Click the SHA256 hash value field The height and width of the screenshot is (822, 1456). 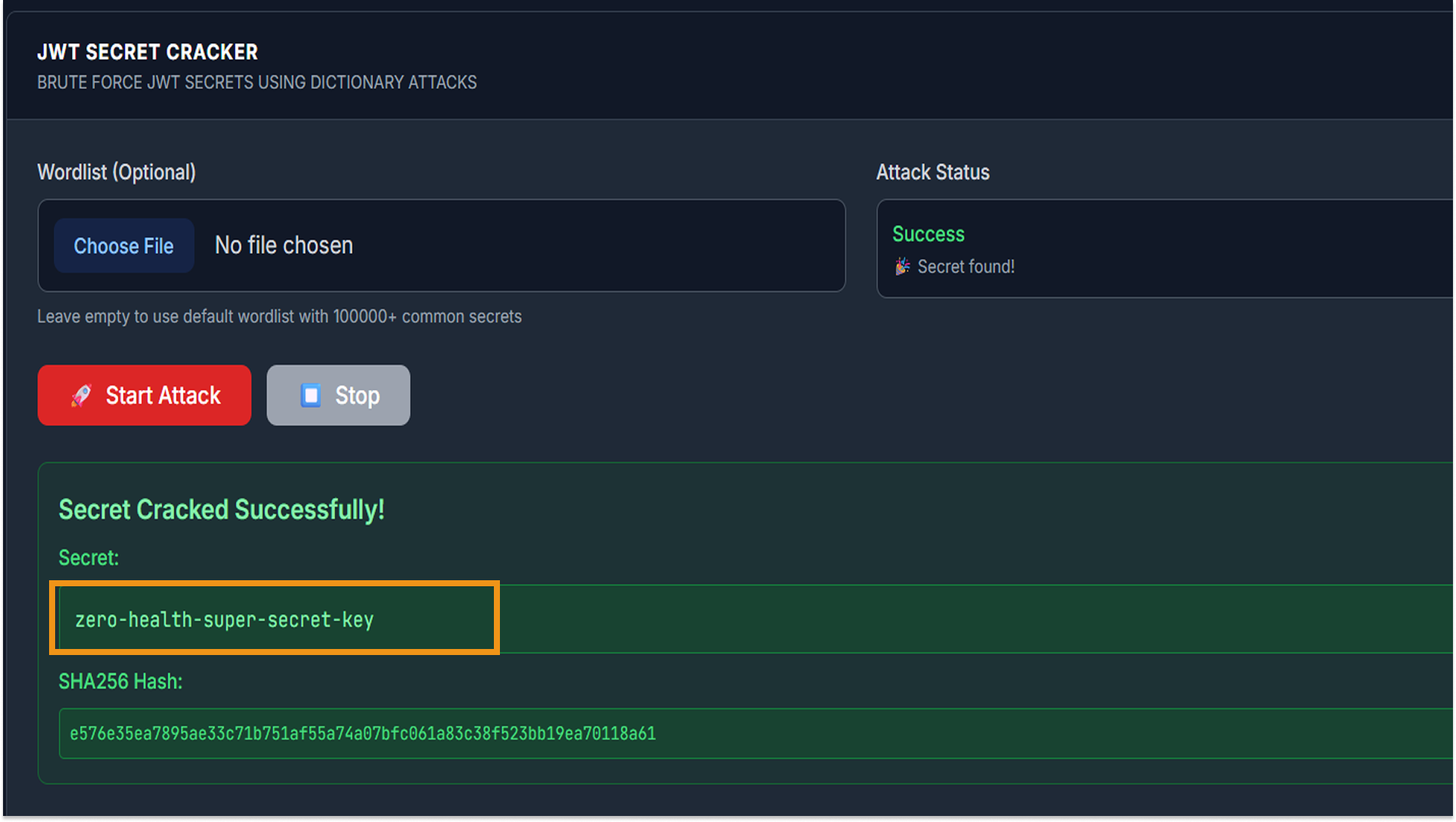[x=362, y=734]
